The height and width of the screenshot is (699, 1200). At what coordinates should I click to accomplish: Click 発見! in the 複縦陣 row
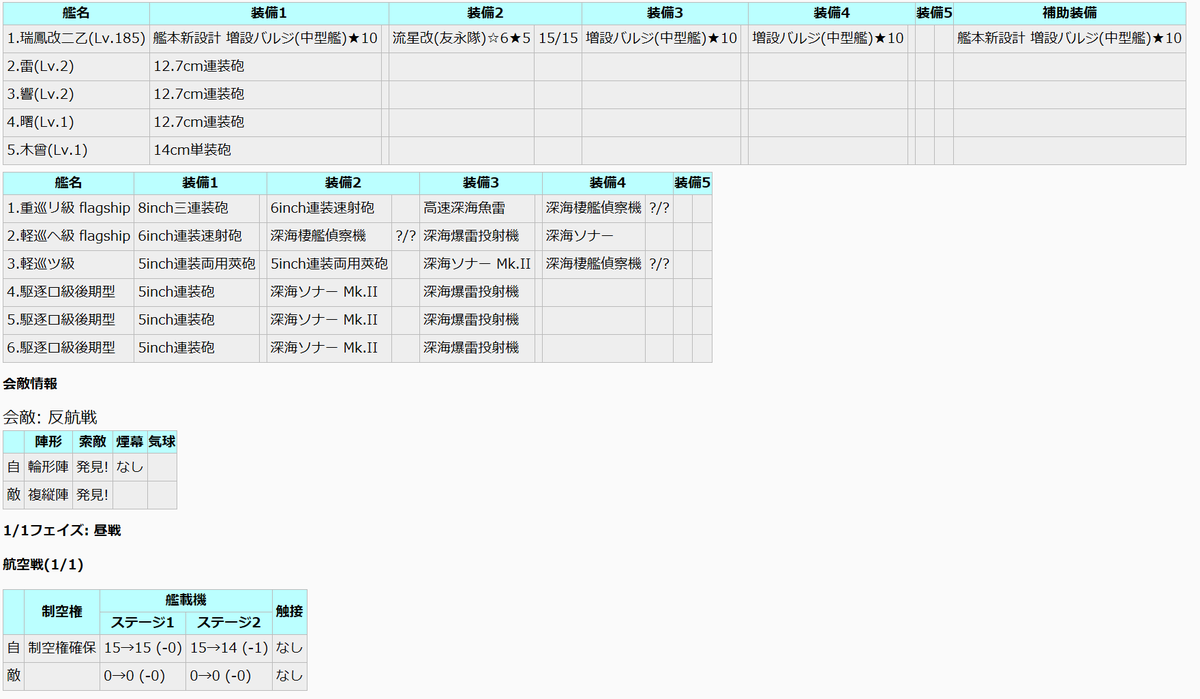coord(93,495)
